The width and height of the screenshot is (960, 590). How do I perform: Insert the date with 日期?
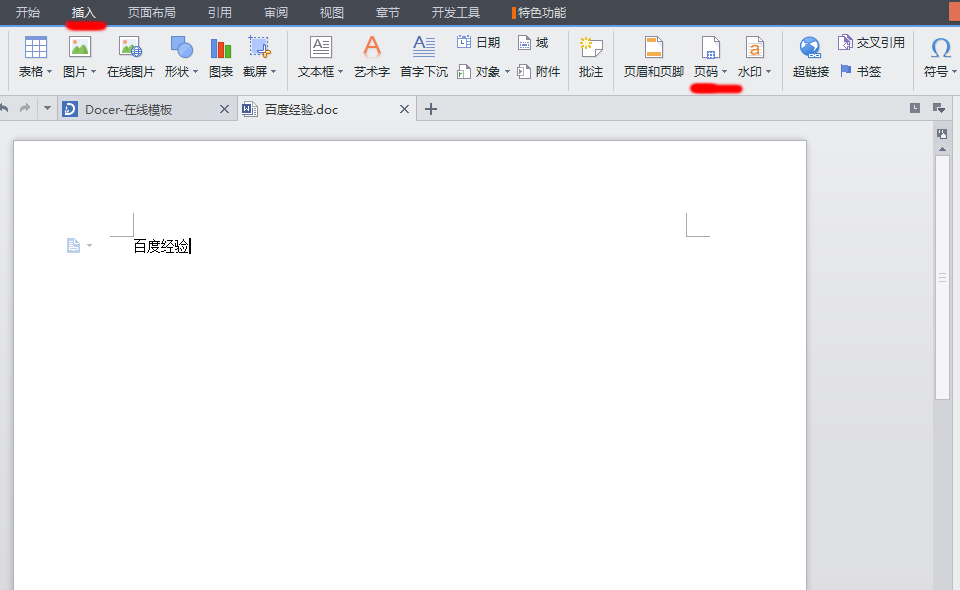478,42
